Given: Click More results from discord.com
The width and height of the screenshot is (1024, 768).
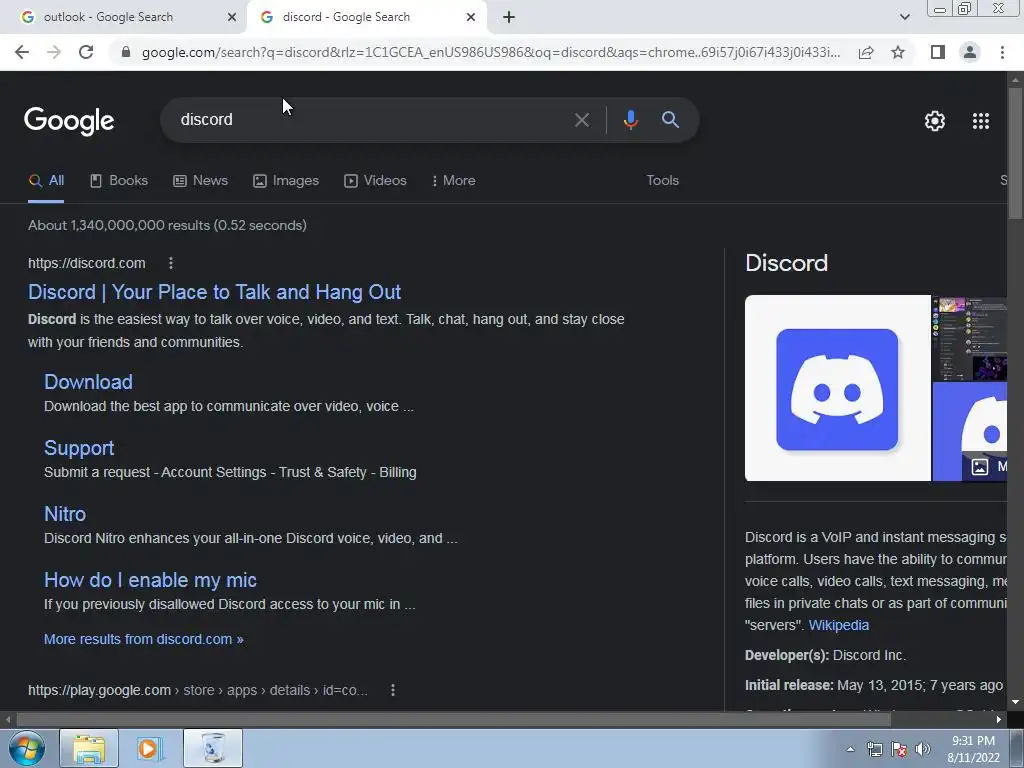Looking at the screenshot, I should point(144,639).
